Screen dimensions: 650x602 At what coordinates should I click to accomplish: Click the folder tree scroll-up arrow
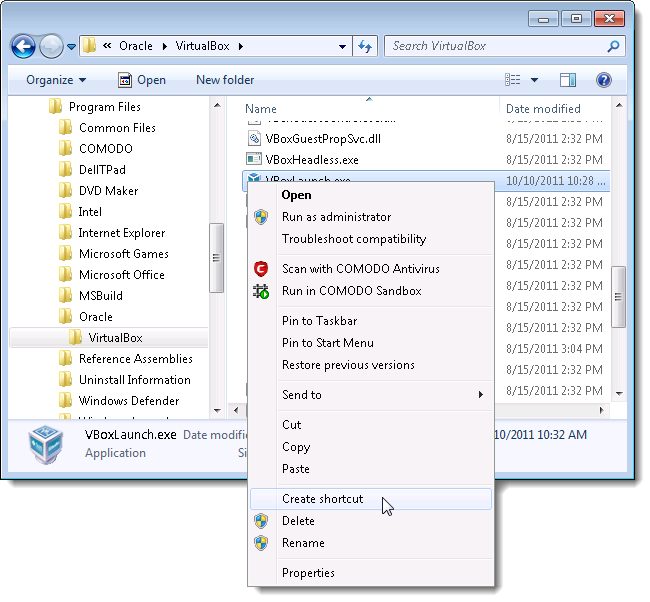[x=217, y=106]
